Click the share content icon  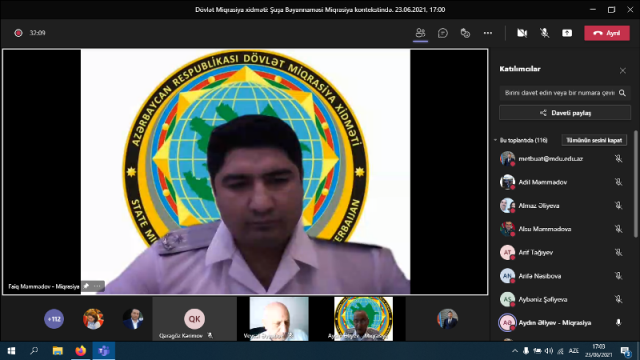click(567, 33)
